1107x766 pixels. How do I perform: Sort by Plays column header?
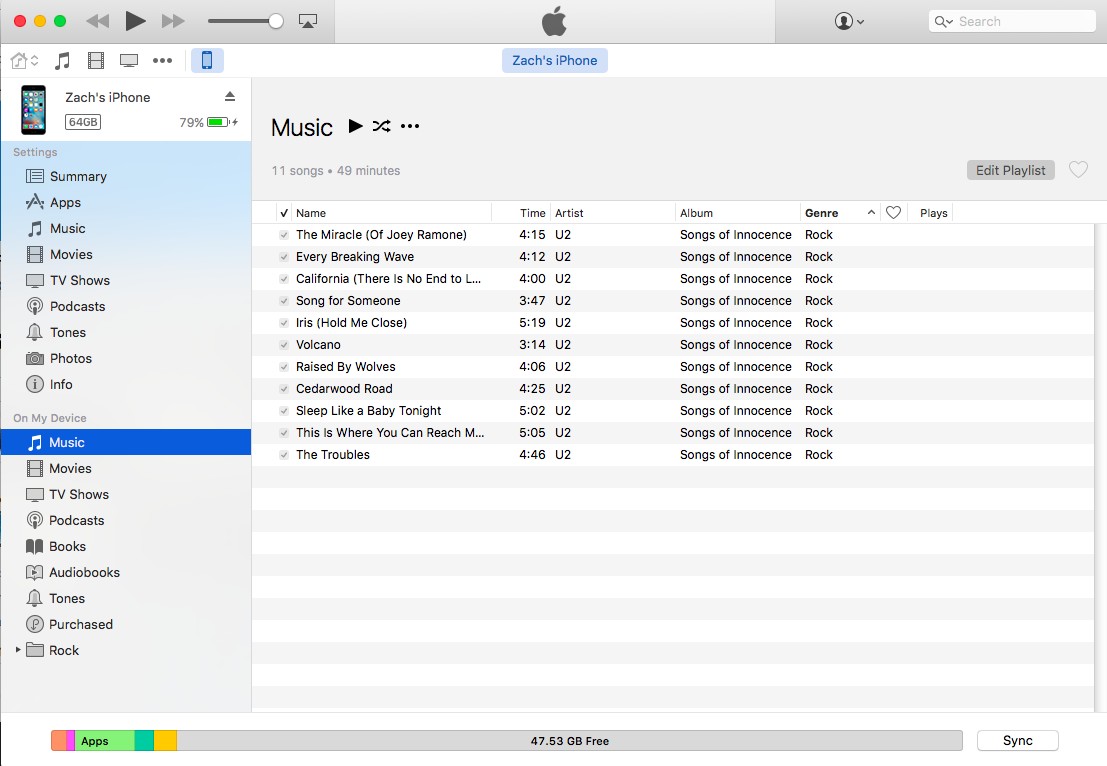point(933,213)
